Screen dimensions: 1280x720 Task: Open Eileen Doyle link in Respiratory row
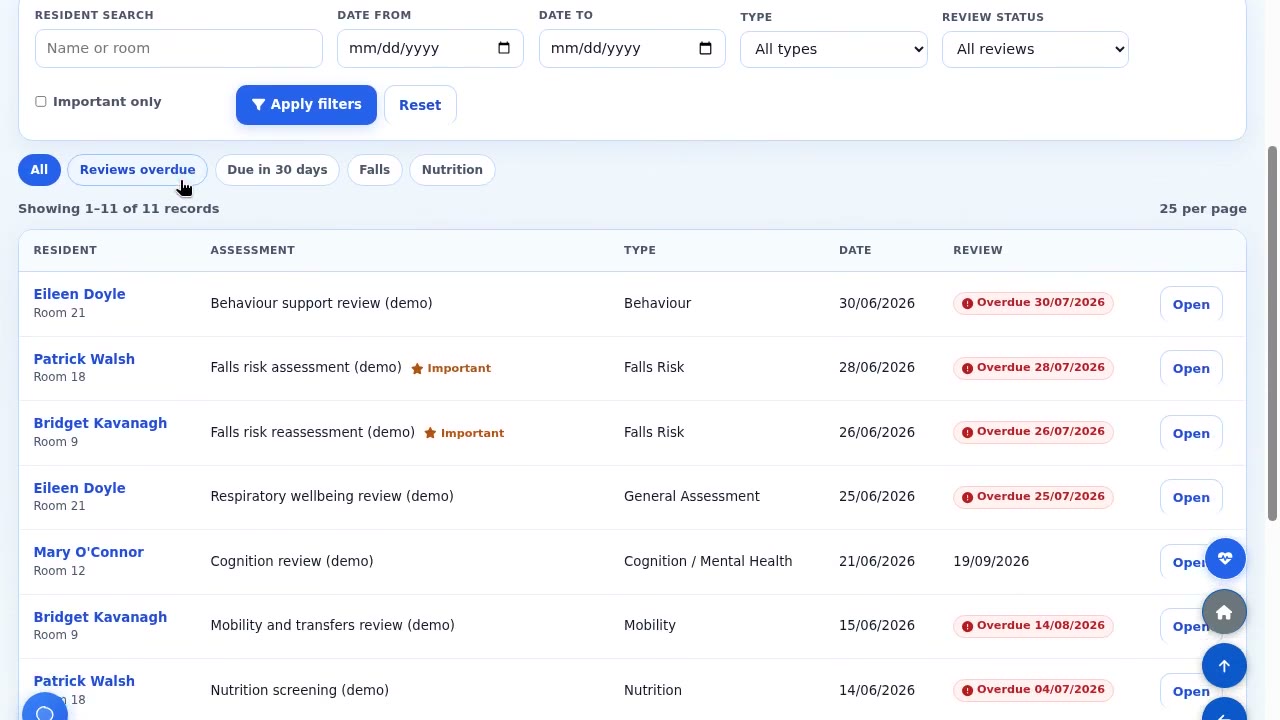click(x=79, y=488)
